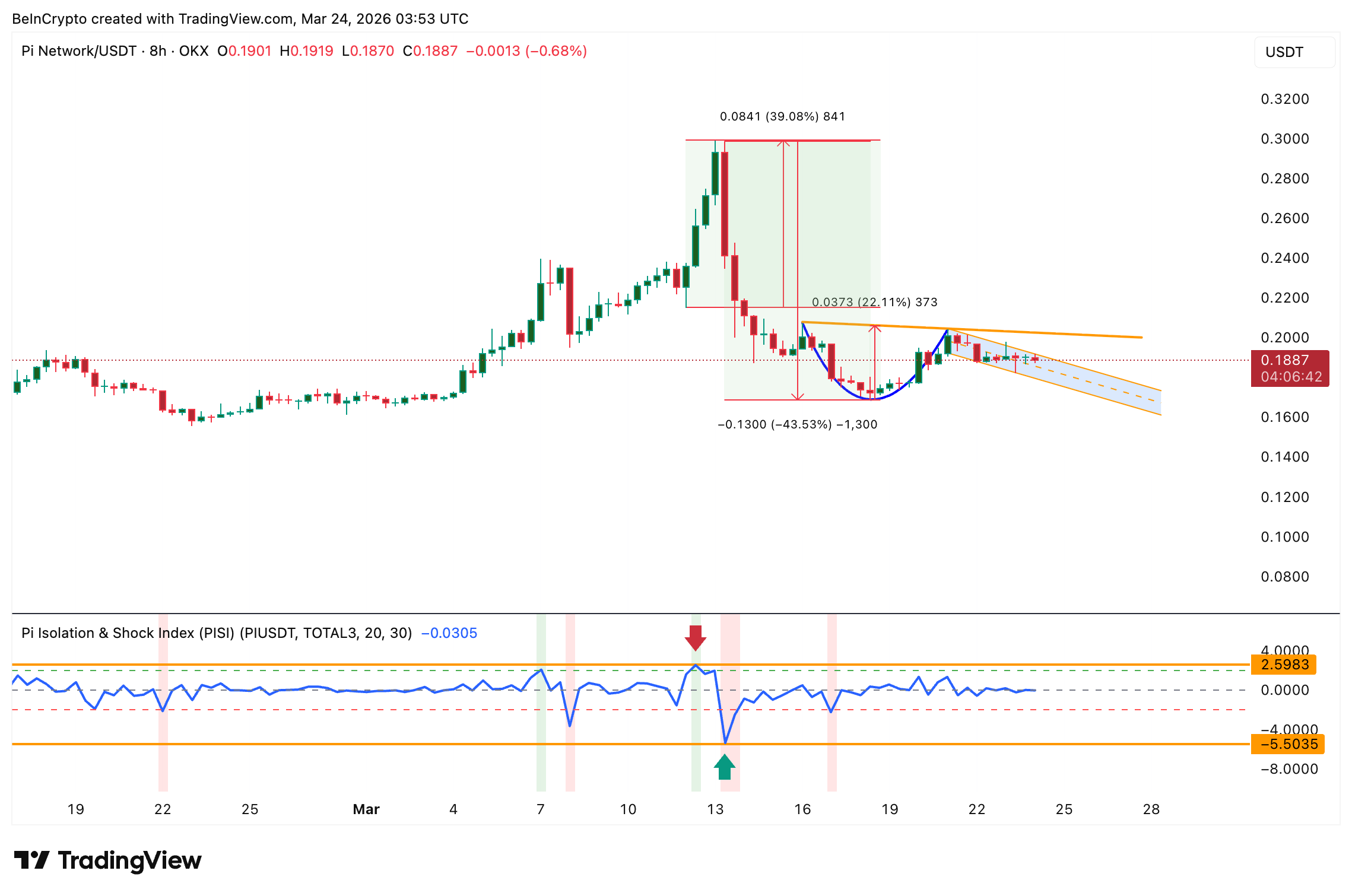
Task: Click the -0.1300 (-43.53%) measurement label
Action: coord(797,424)
